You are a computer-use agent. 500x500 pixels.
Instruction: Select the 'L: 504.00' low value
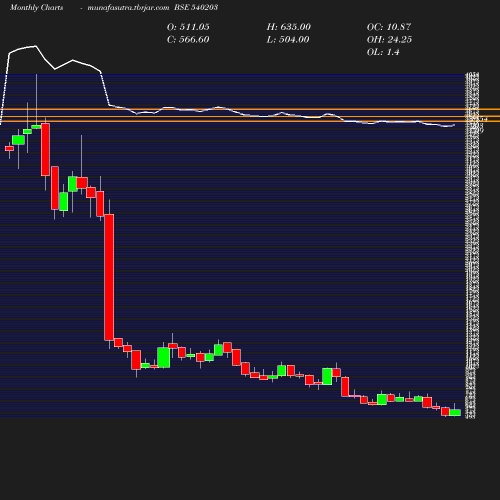tap(288, 39)
